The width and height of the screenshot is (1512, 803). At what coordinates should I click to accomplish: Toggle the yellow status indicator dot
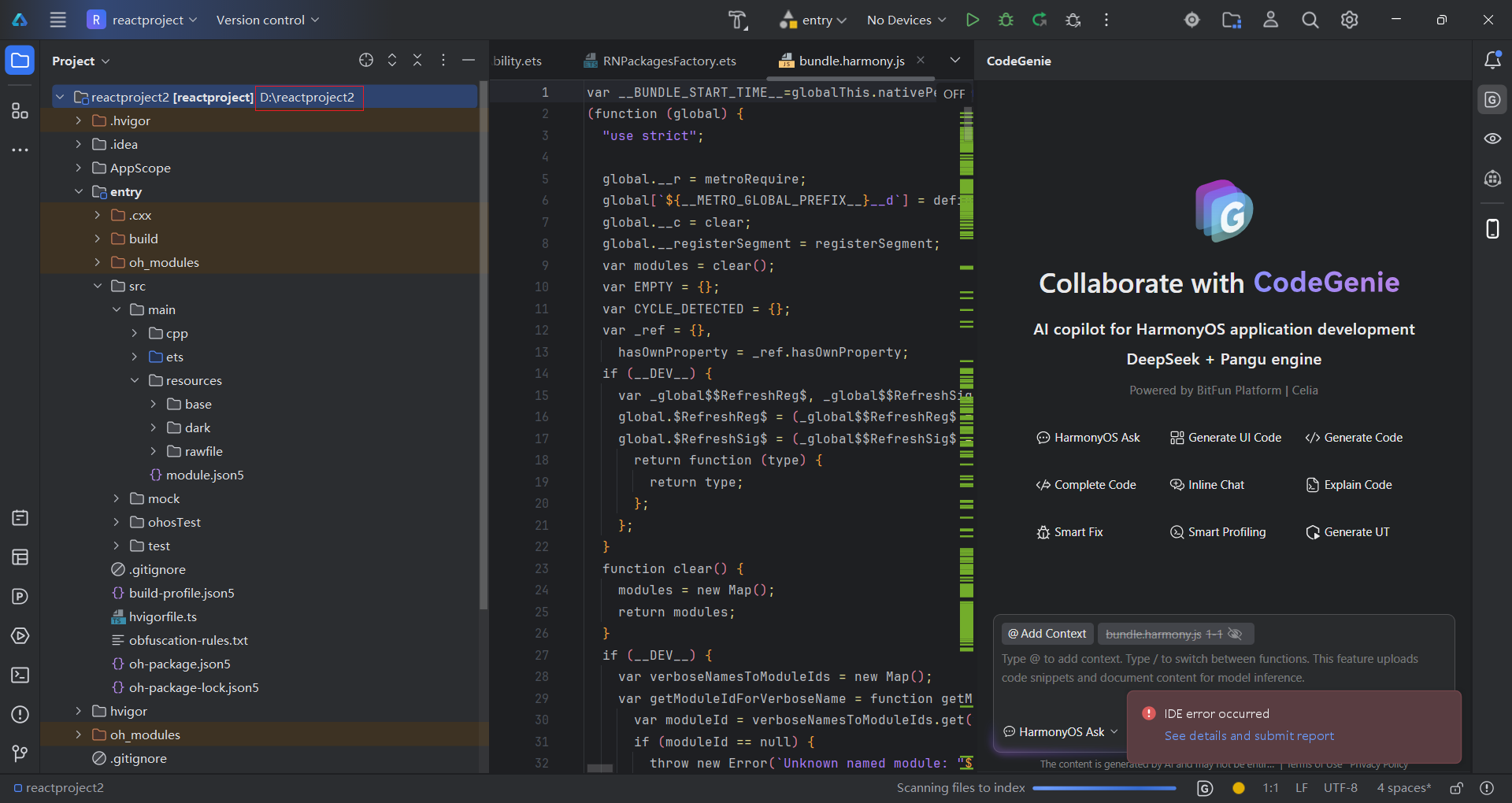tap(1239, 788)
